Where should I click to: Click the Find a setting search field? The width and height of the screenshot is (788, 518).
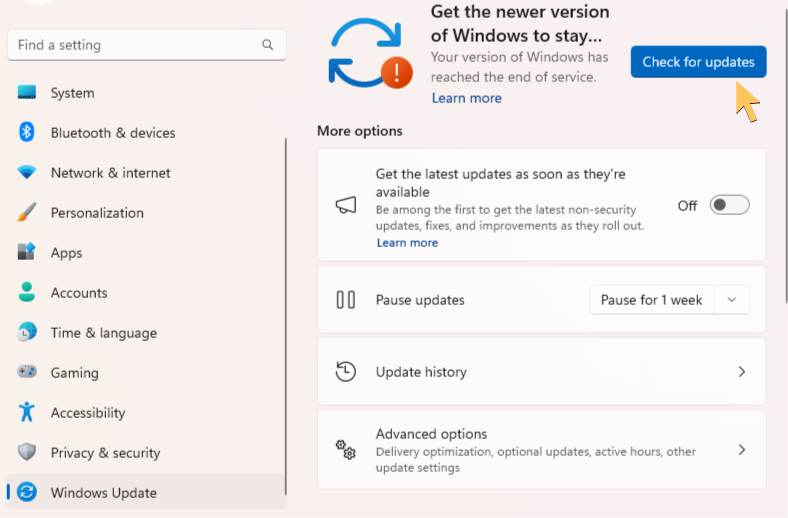147,45
